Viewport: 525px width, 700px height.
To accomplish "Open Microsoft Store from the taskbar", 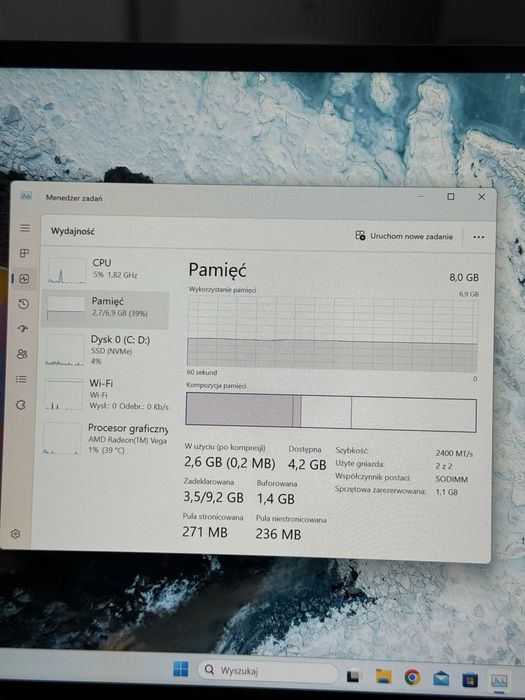I will tap(470, 679).
